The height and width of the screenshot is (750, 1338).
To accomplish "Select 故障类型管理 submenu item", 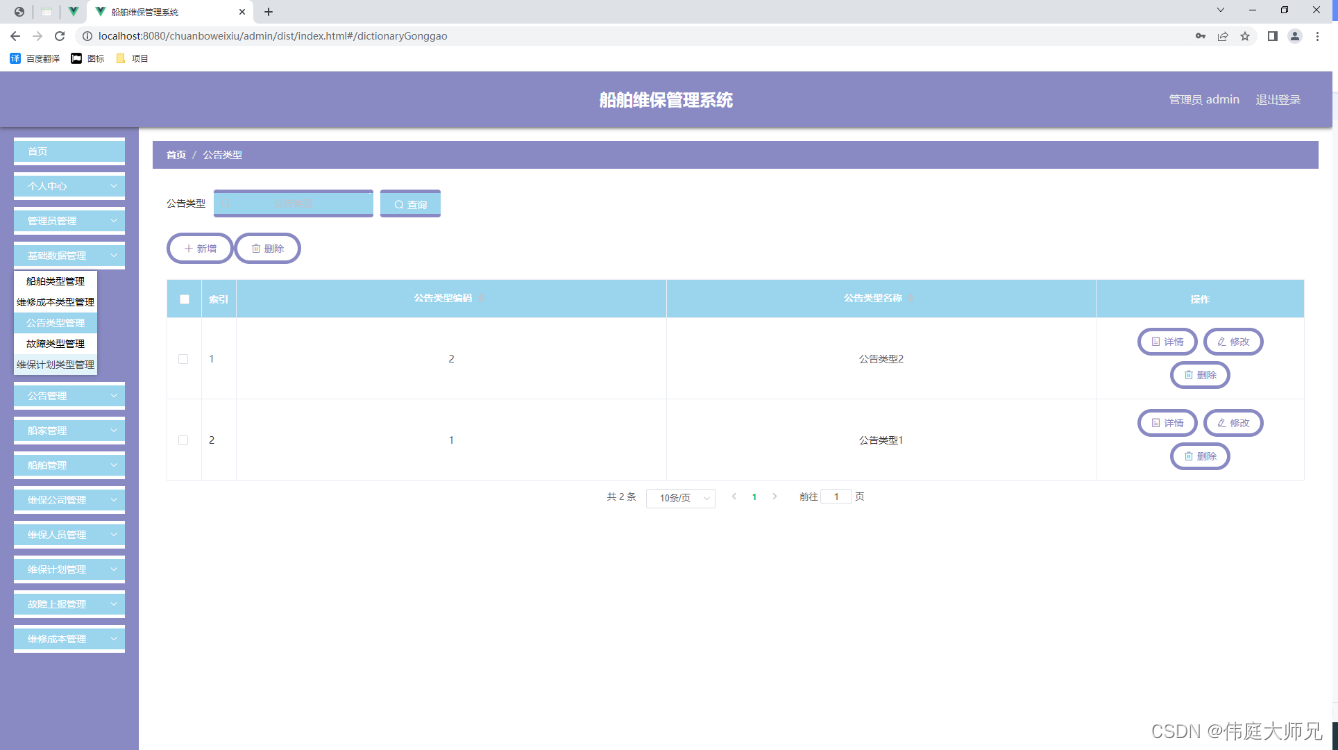I will click(56, 344).
